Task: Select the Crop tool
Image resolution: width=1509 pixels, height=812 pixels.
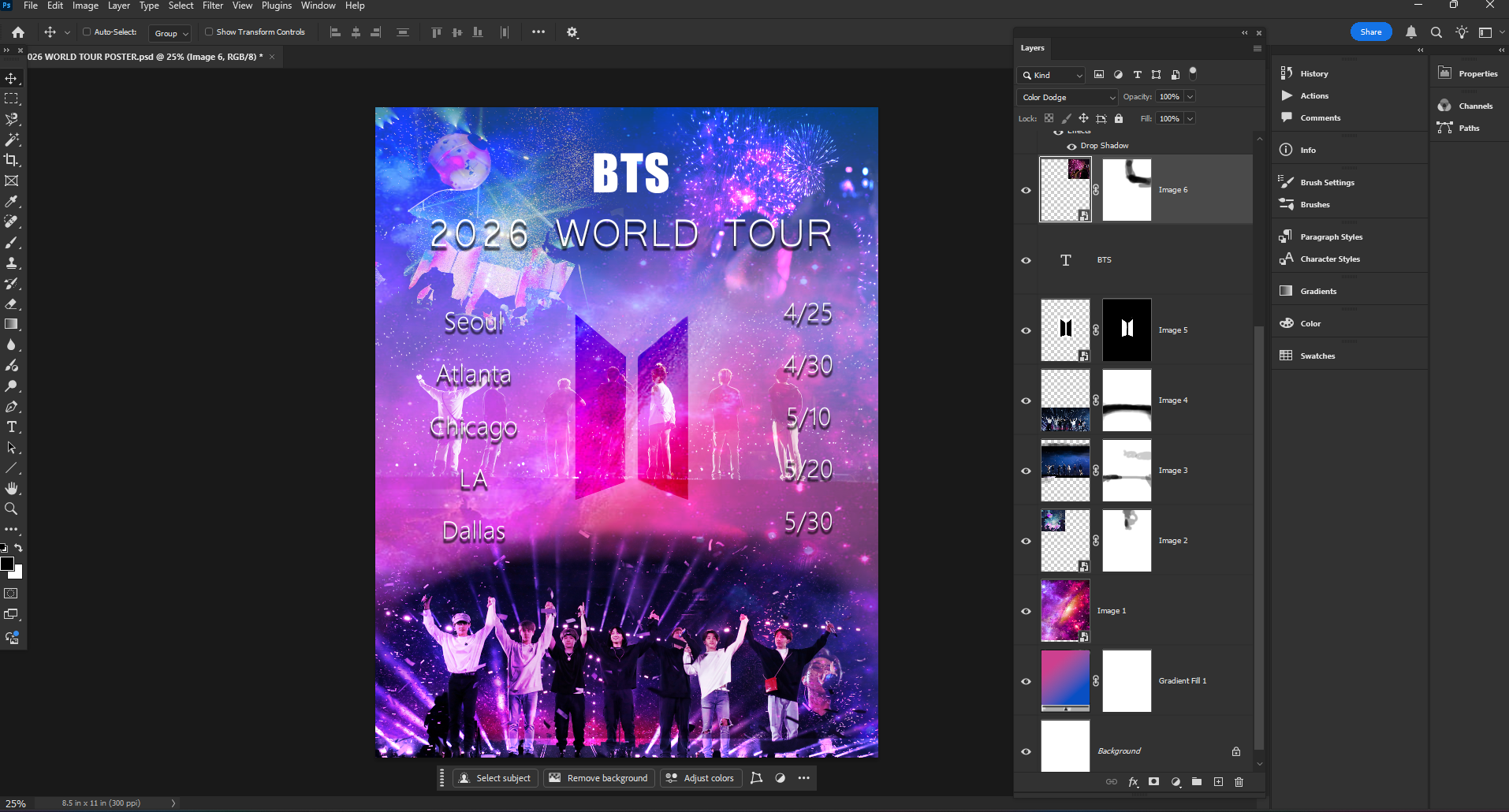Action: click(x=11, y=160)
